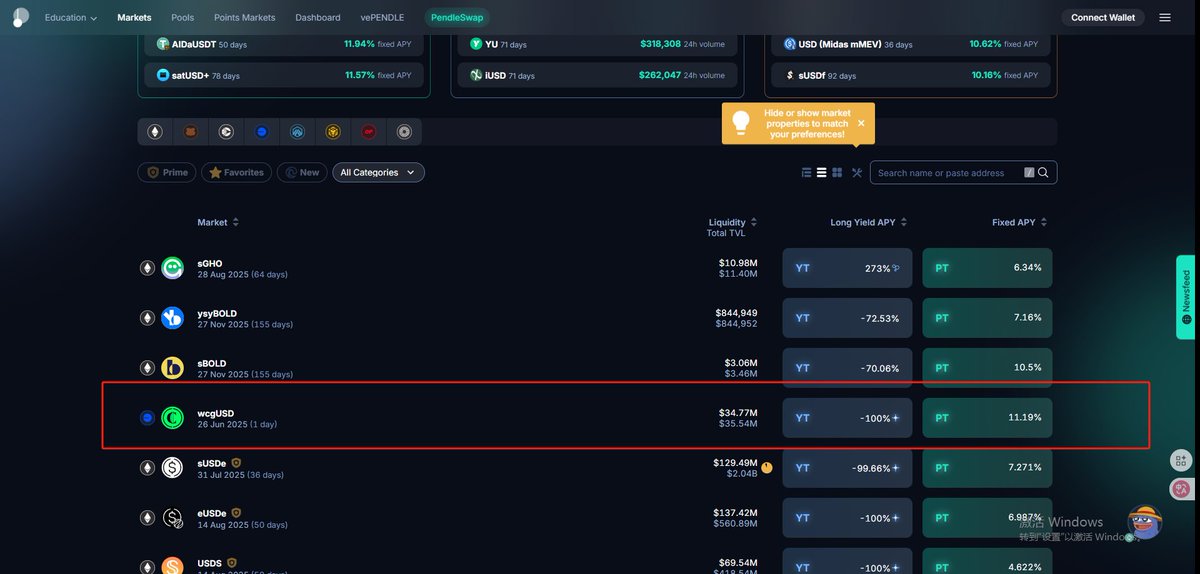Click the wcgUSD market name
Viewport: 1200px width, 574px height.
click(216, 413)
